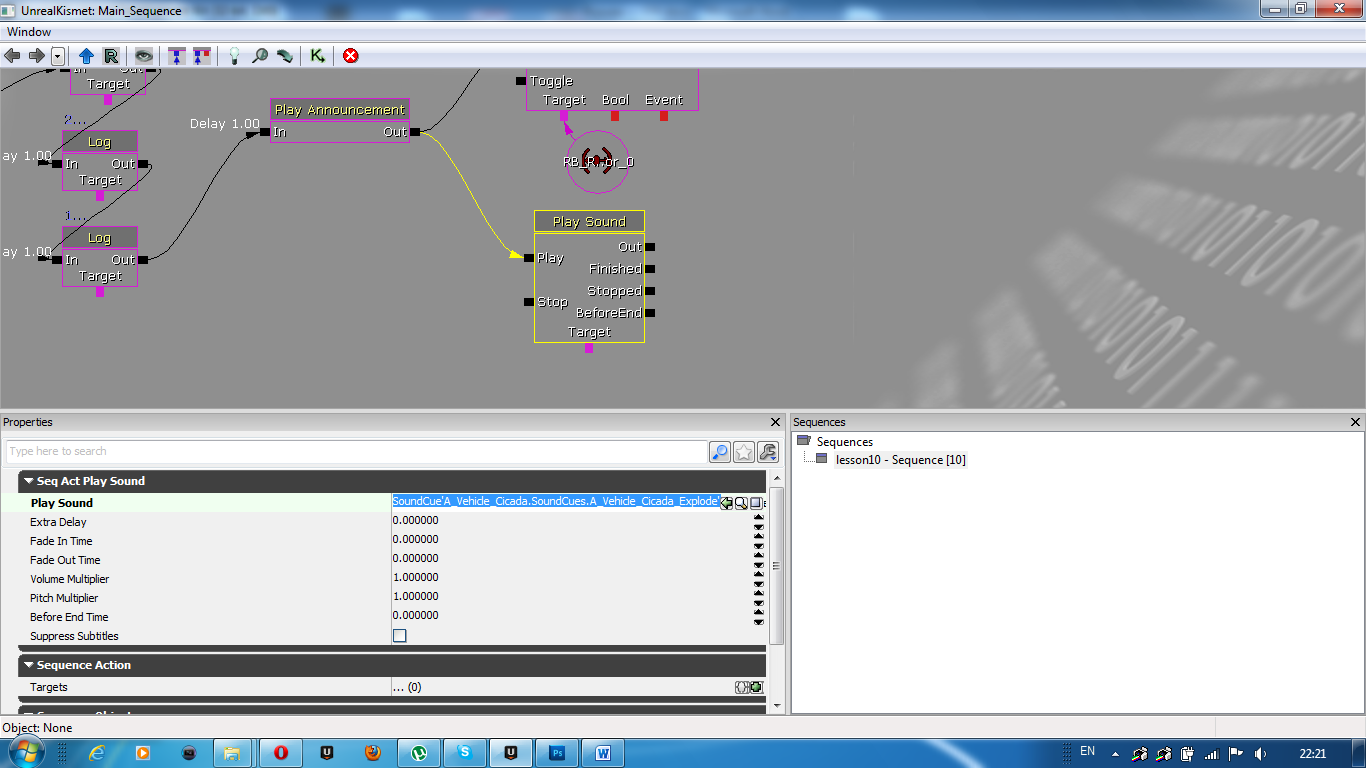Click the Fade Out Time label
The height and width of the screenshot is (768, 1366).
tap(65, 560)
